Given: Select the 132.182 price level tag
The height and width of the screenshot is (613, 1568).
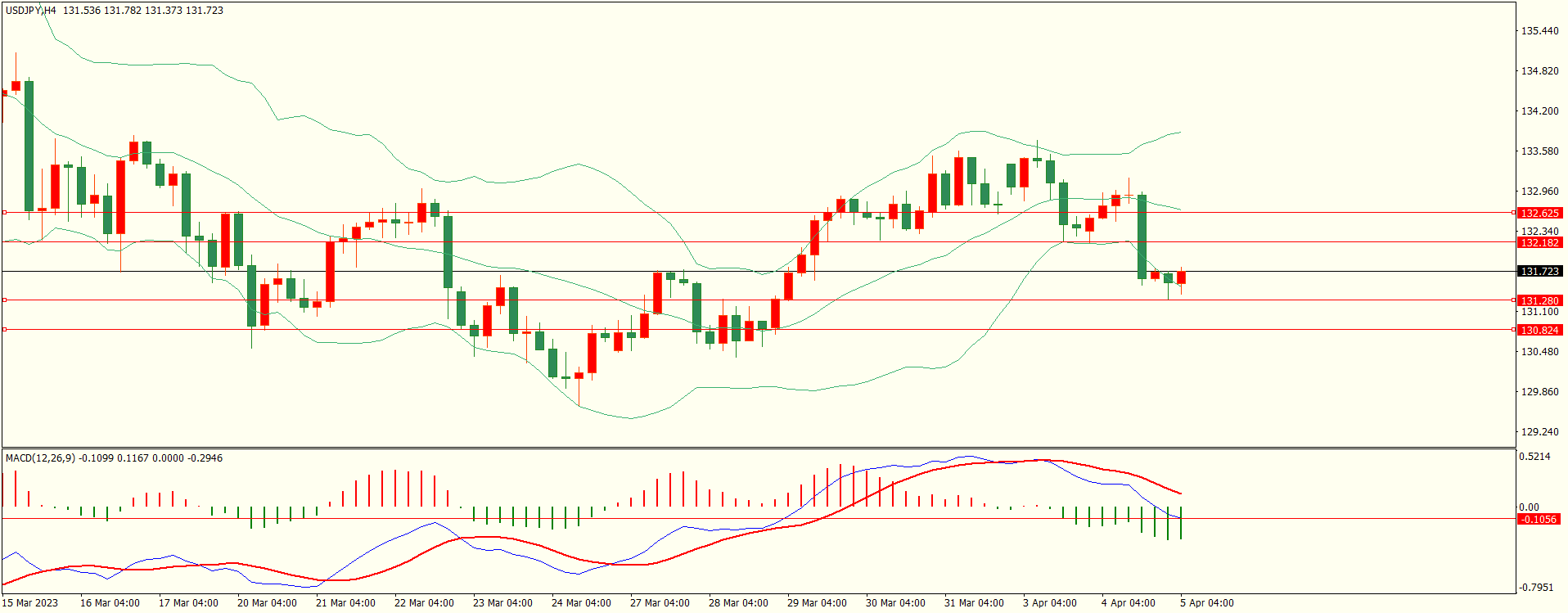Looking at the screenshot, I should click(x=1539, y=242).
